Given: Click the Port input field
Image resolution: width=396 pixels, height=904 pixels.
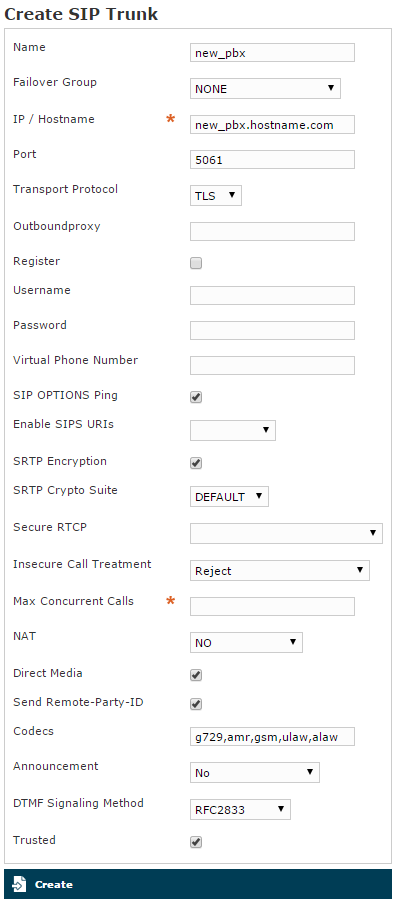Looking at the screenshot, I should [272, 160].
